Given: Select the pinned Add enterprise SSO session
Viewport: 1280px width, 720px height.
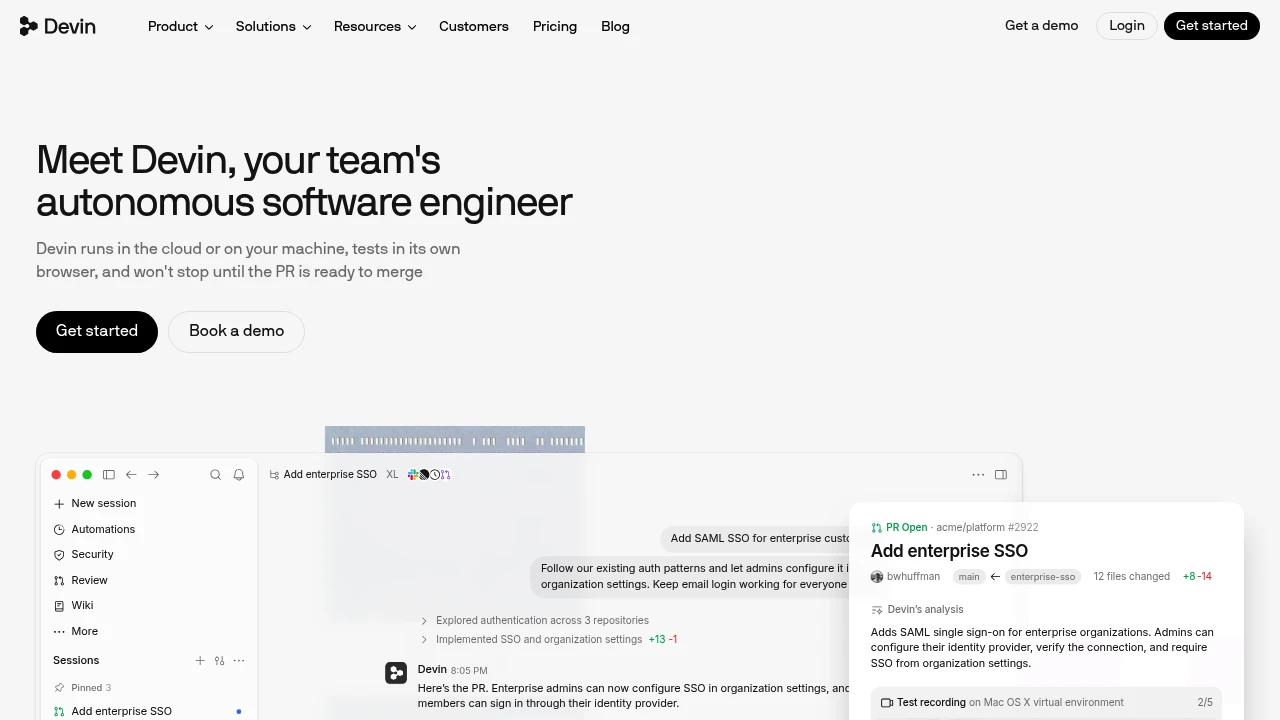Looking at the screenshot, I should click(148, 712).
